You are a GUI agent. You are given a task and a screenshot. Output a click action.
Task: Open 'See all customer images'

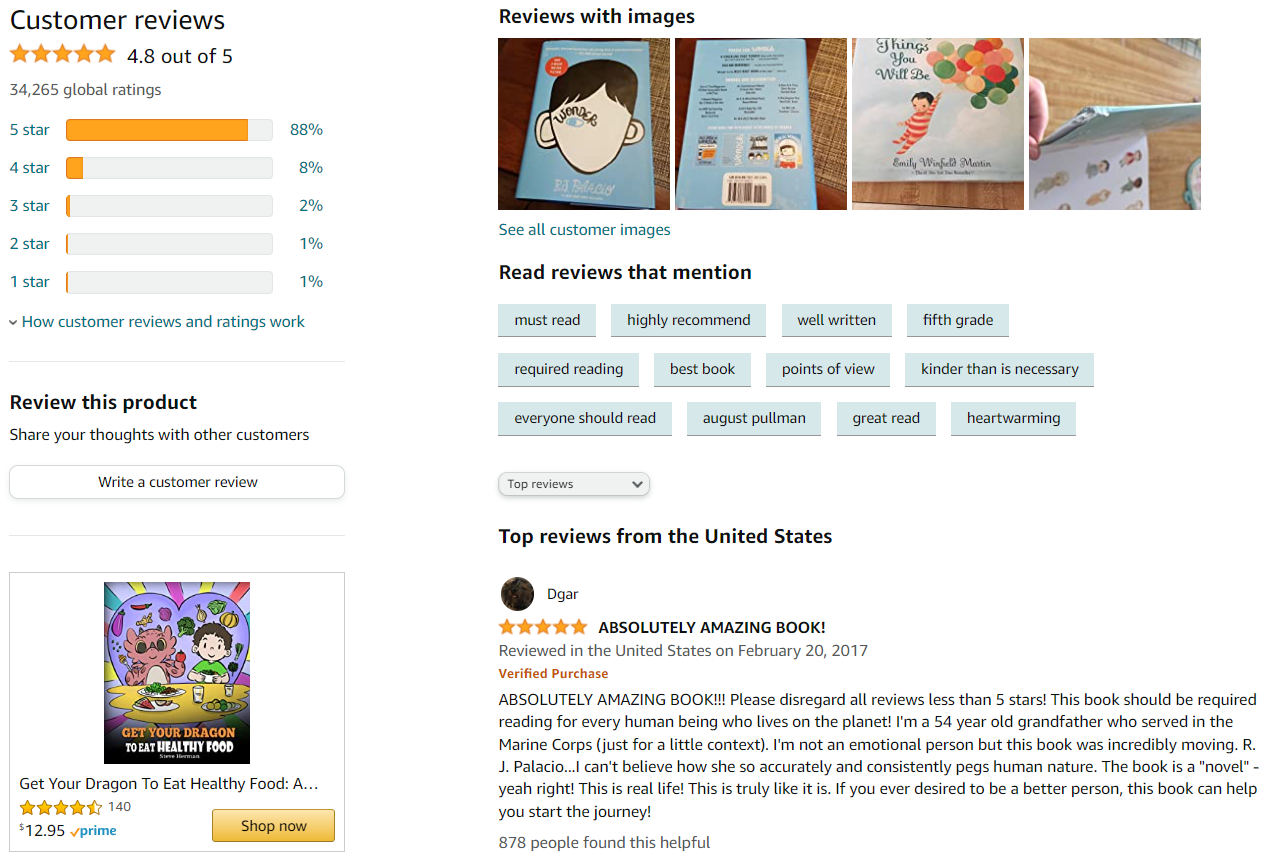tap(584, 229)
